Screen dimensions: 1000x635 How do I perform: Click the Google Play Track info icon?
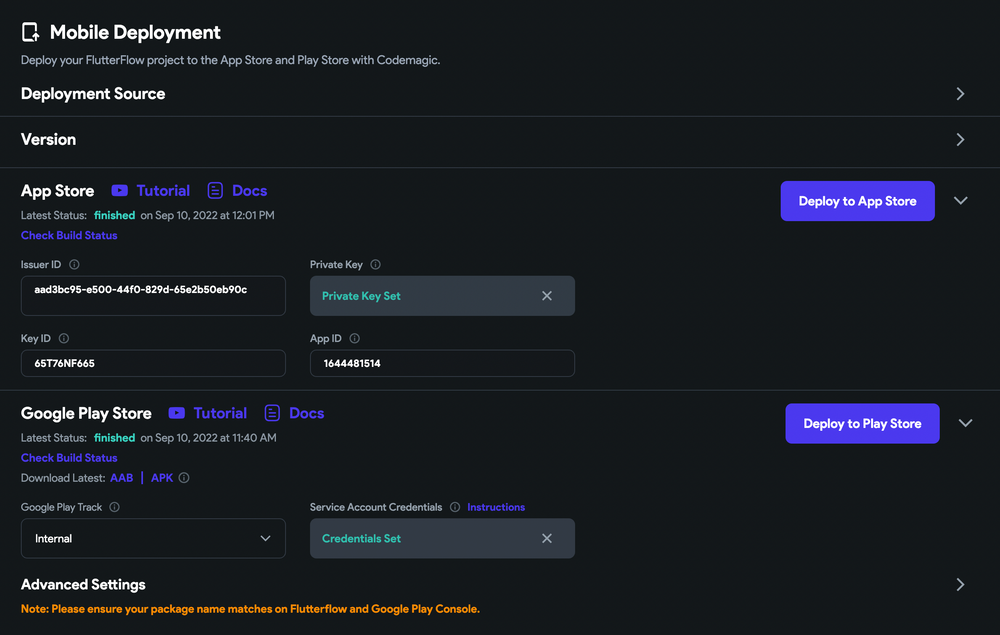point(113,507)
